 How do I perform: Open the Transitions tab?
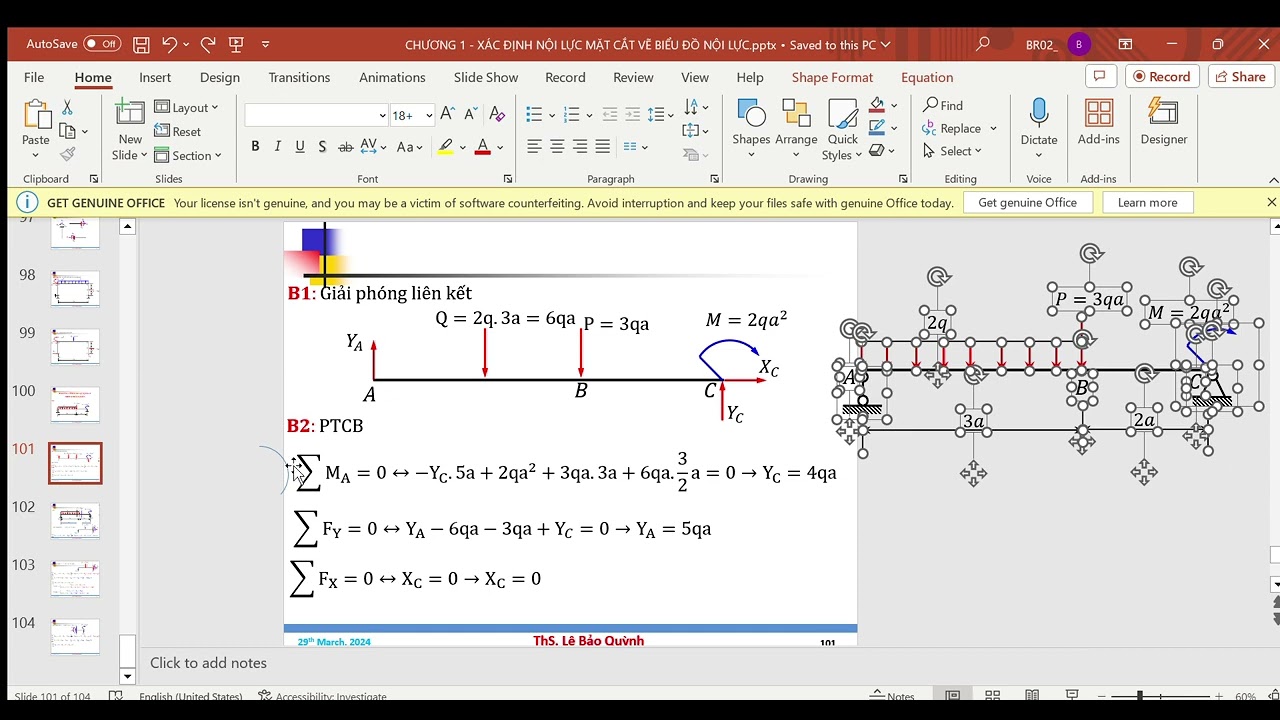(299, 77)
